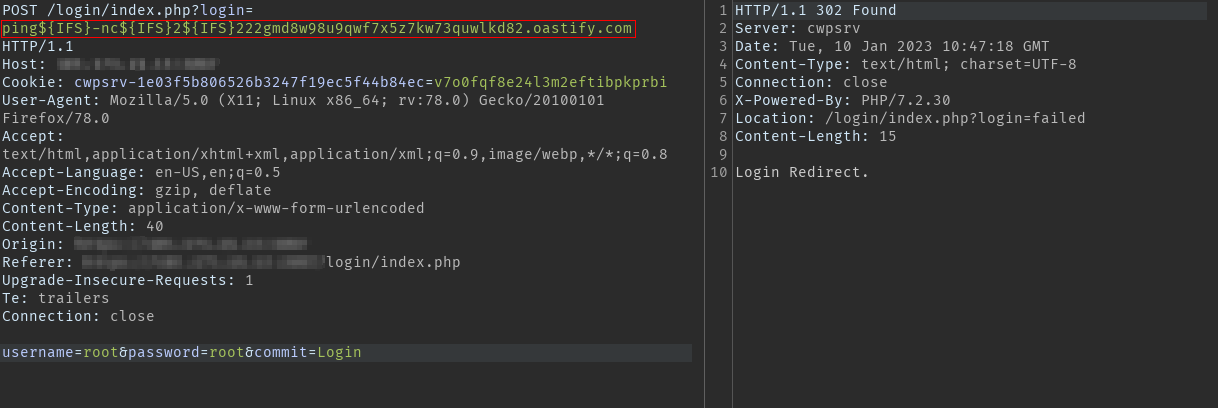The height and width of the screenshot is (408, 1218).
Task: Click the User-Agent Mozilla/5.0 header line
Action: 302,100
